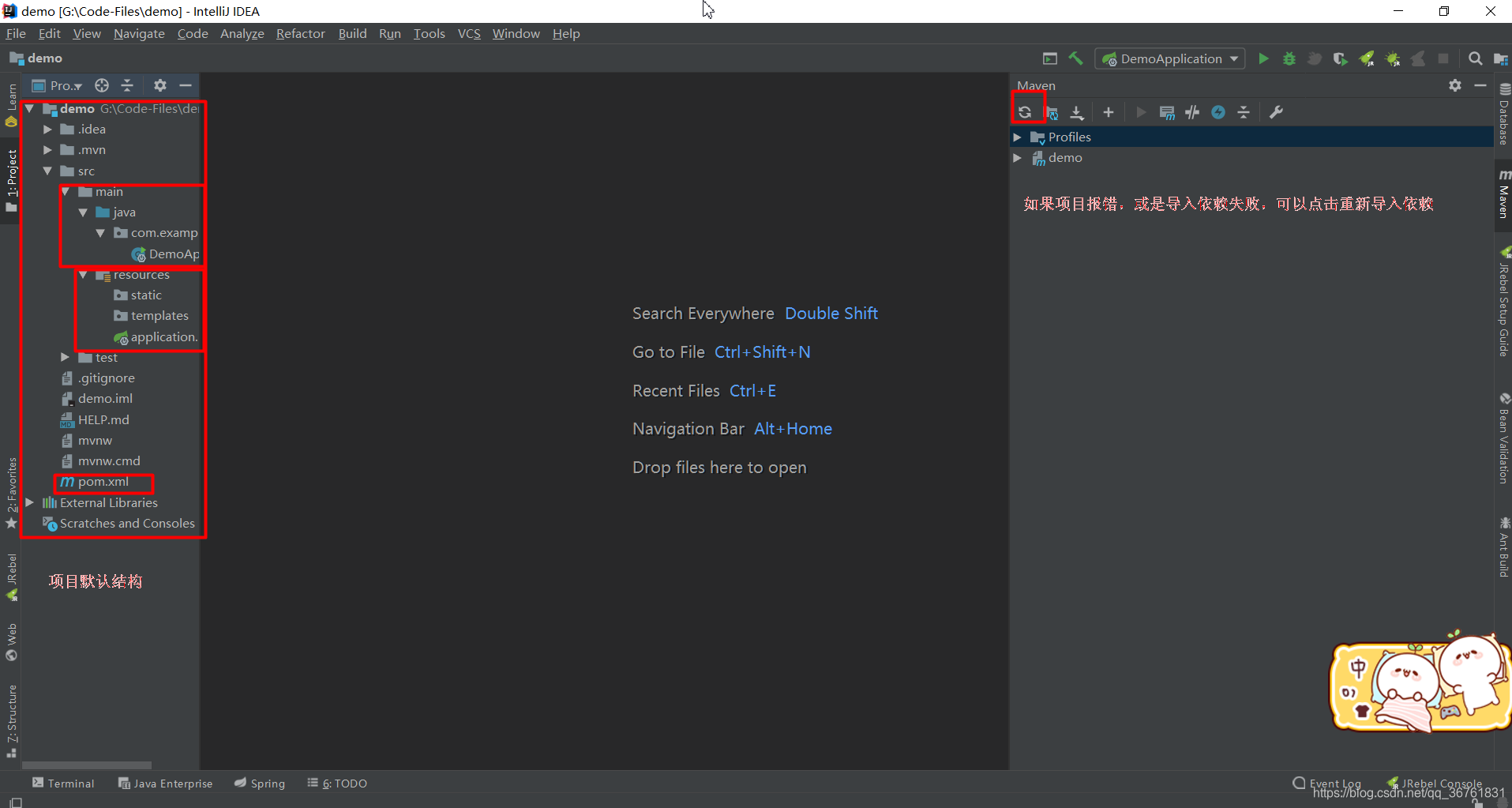The height and width of the screenshot is (808, 1512).
Task: Click the Execute Maven Goal icon
Action: (1167, 112)
